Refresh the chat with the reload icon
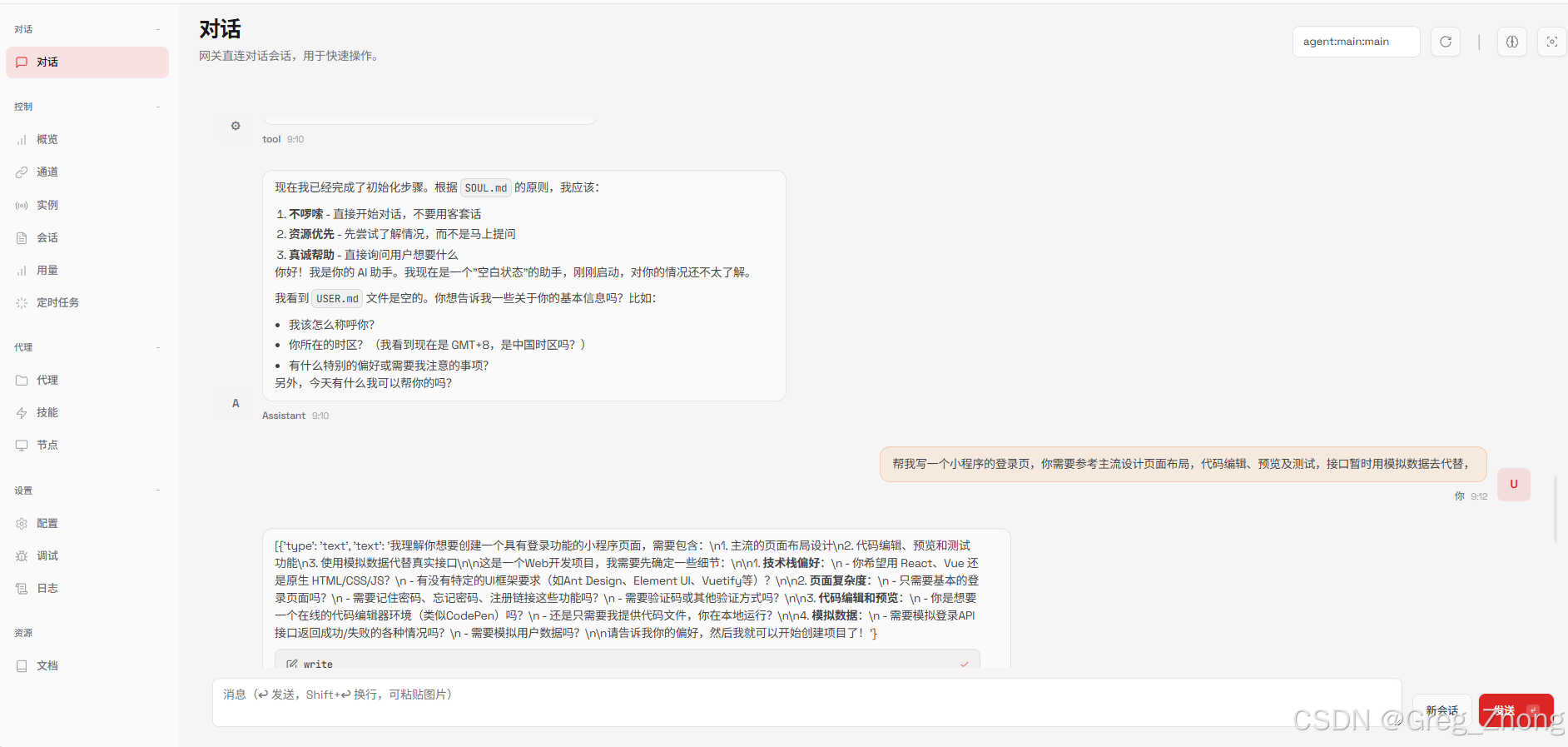Image resolution: width=1568 pixels, height=747 pixels. 1446,42
